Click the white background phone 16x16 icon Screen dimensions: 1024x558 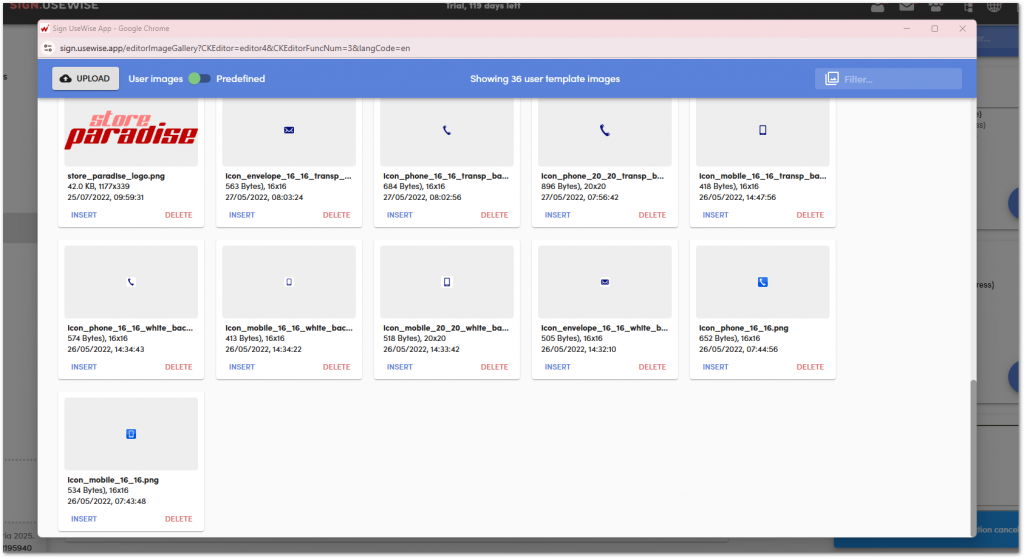[131, 282]
